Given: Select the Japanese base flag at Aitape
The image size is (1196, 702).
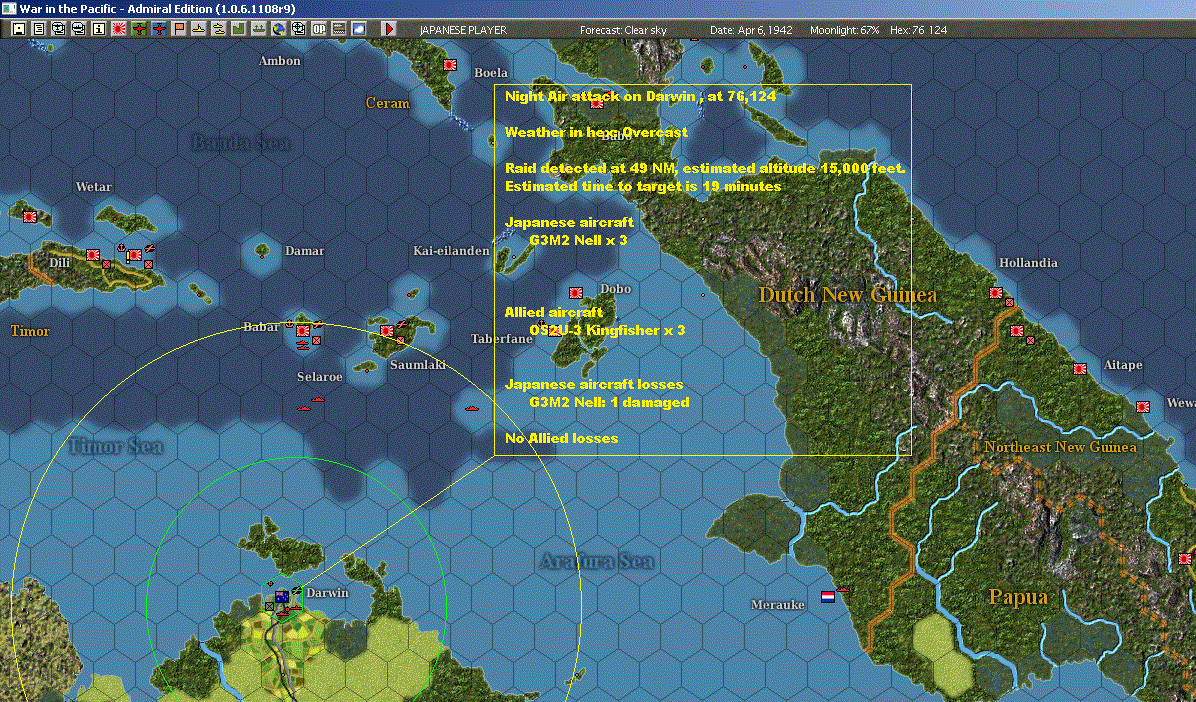Looking at the screenshot, I should click(1079, 369).
